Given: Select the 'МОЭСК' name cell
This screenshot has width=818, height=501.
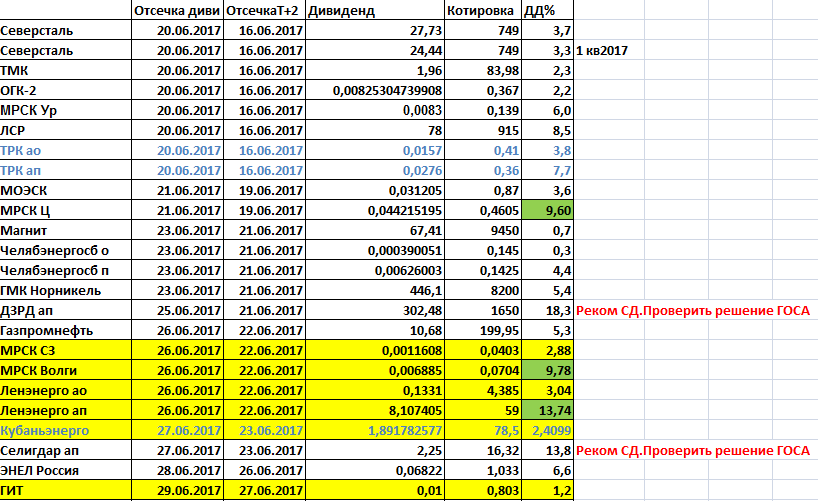Looking at the screenshot, I should click(x=66, y=190).
